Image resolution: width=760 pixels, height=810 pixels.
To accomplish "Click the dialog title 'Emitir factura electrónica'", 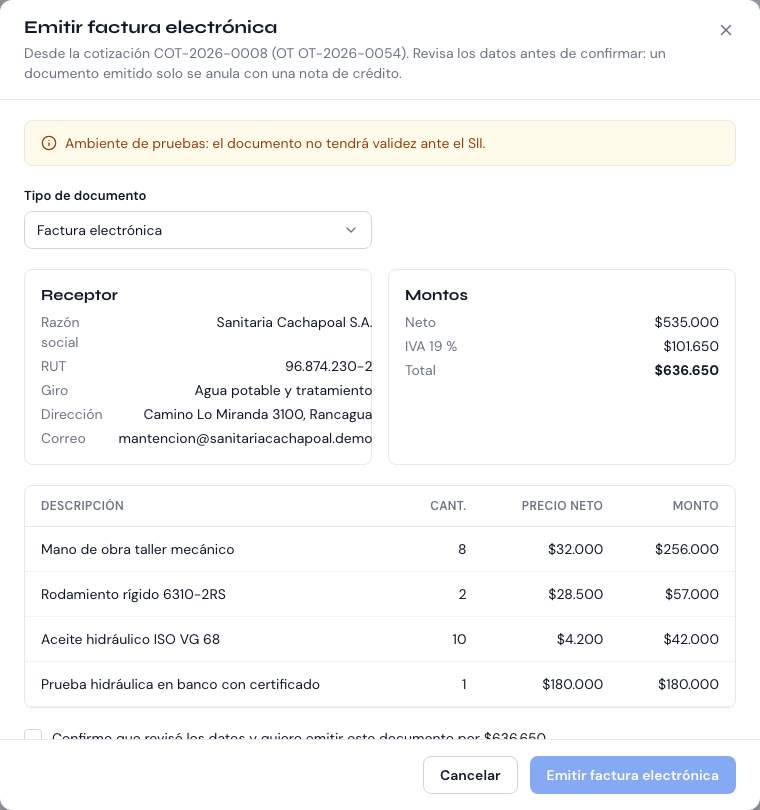I will 150,27.
